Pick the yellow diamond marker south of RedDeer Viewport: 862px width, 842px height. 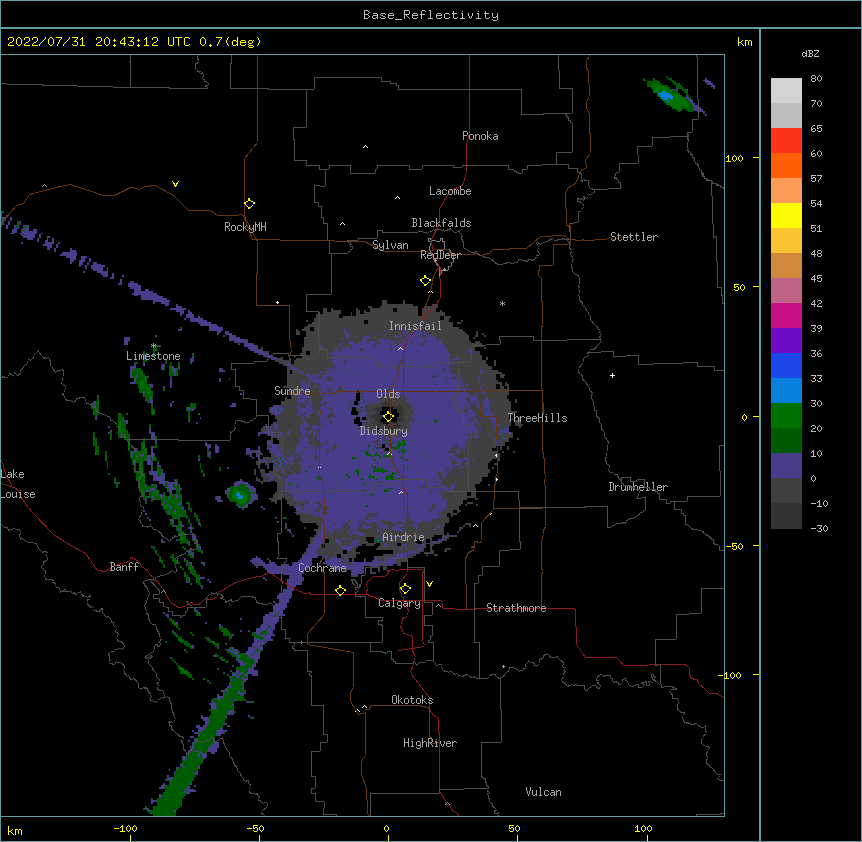pyautogui.click(x=425, y=281)
